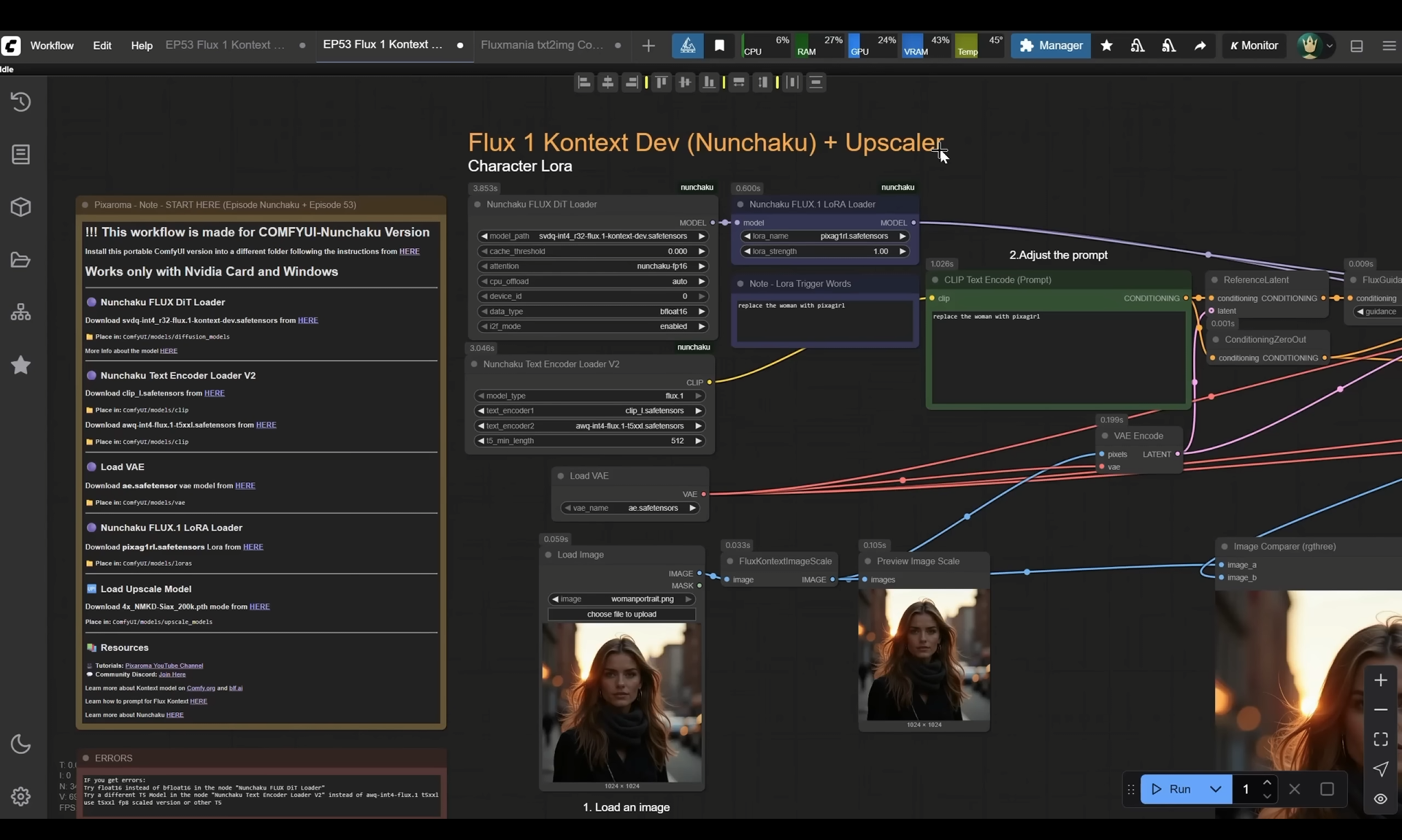Open the node library cube icon
Image resolution: width=1402 pixels, height=840 pixels.
(20, 207)
